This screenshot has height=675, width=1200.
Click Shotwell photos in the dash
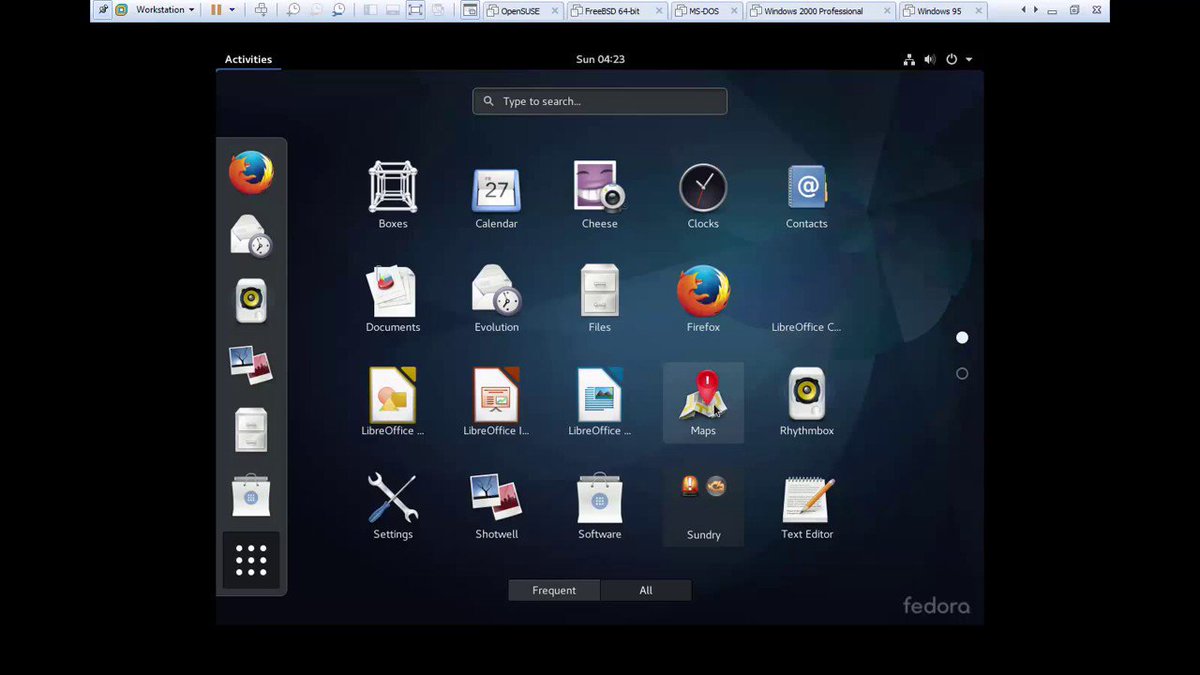pyautogui.click(x=251, y=366)
